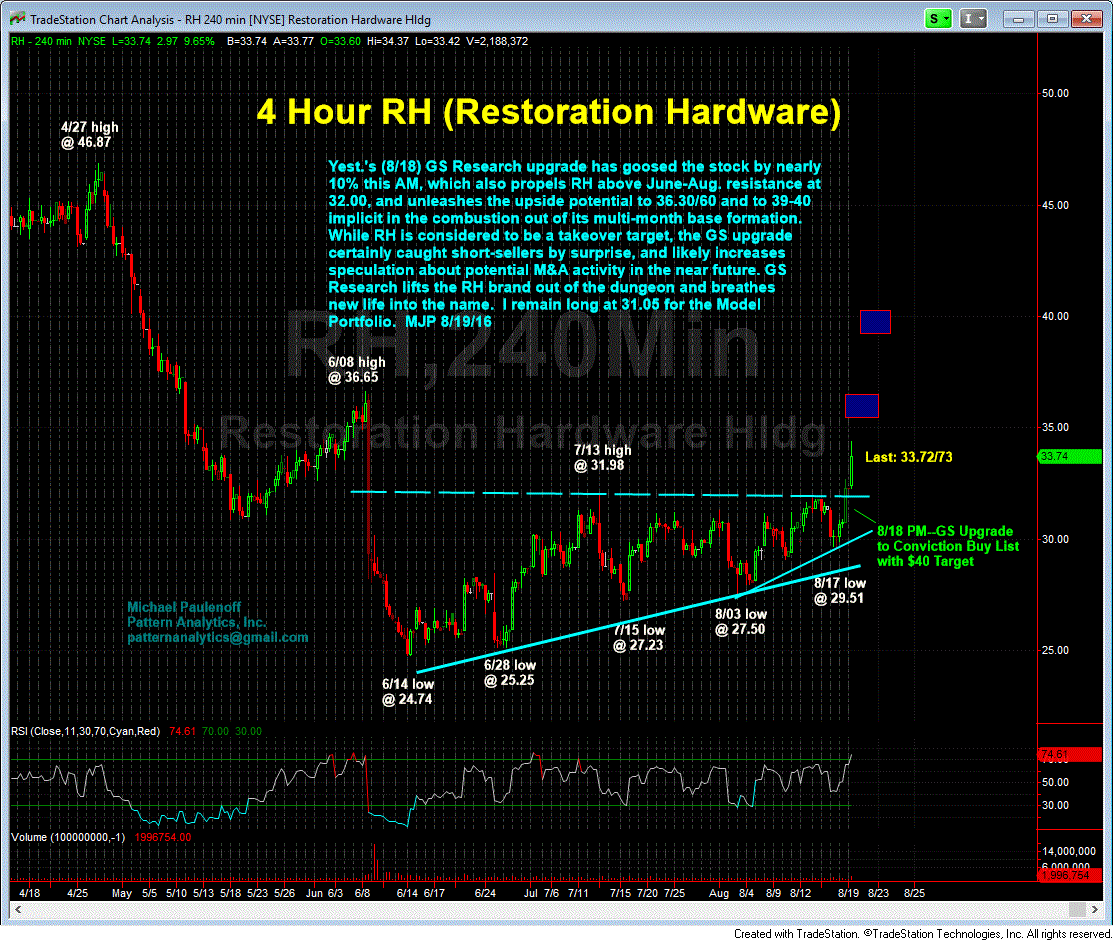The width and height of the screenshot is (1113, 940).
Task: Click the 'Volume (100000000,-1)' indicator label
Action: 67,837
